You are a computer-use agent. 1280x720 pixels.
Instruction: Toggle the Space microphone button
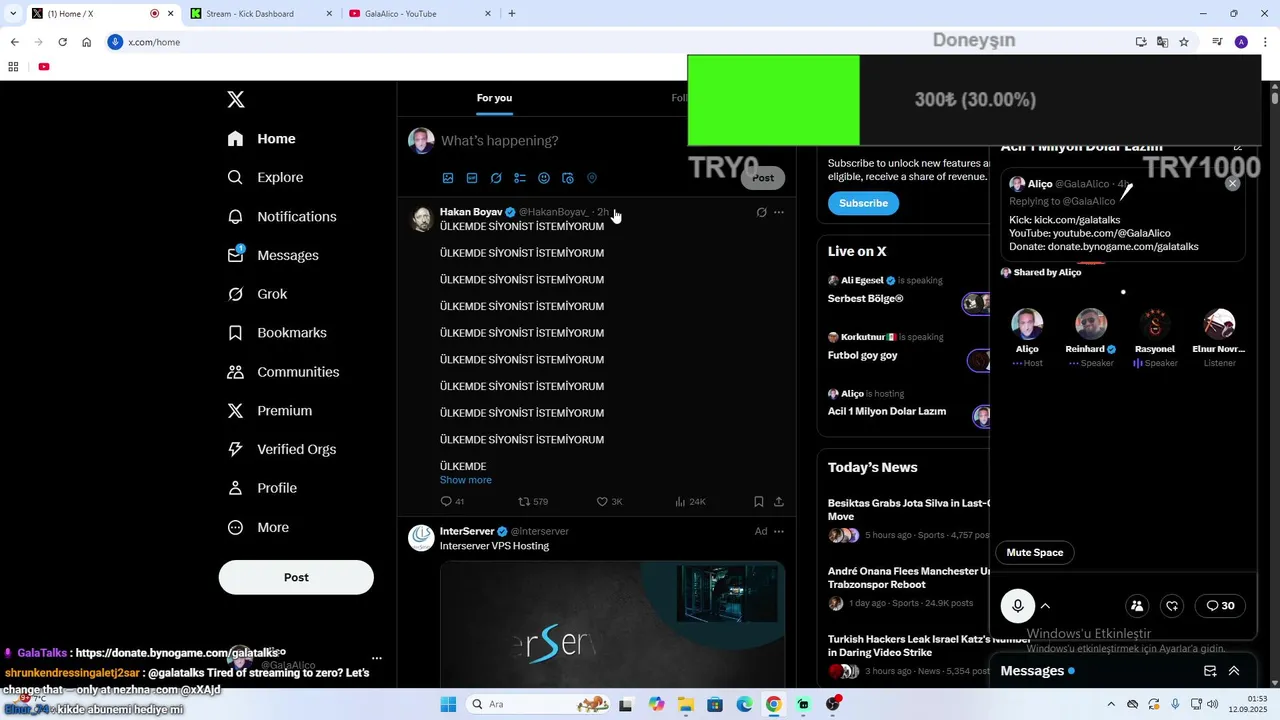(x=1018, y=605)
